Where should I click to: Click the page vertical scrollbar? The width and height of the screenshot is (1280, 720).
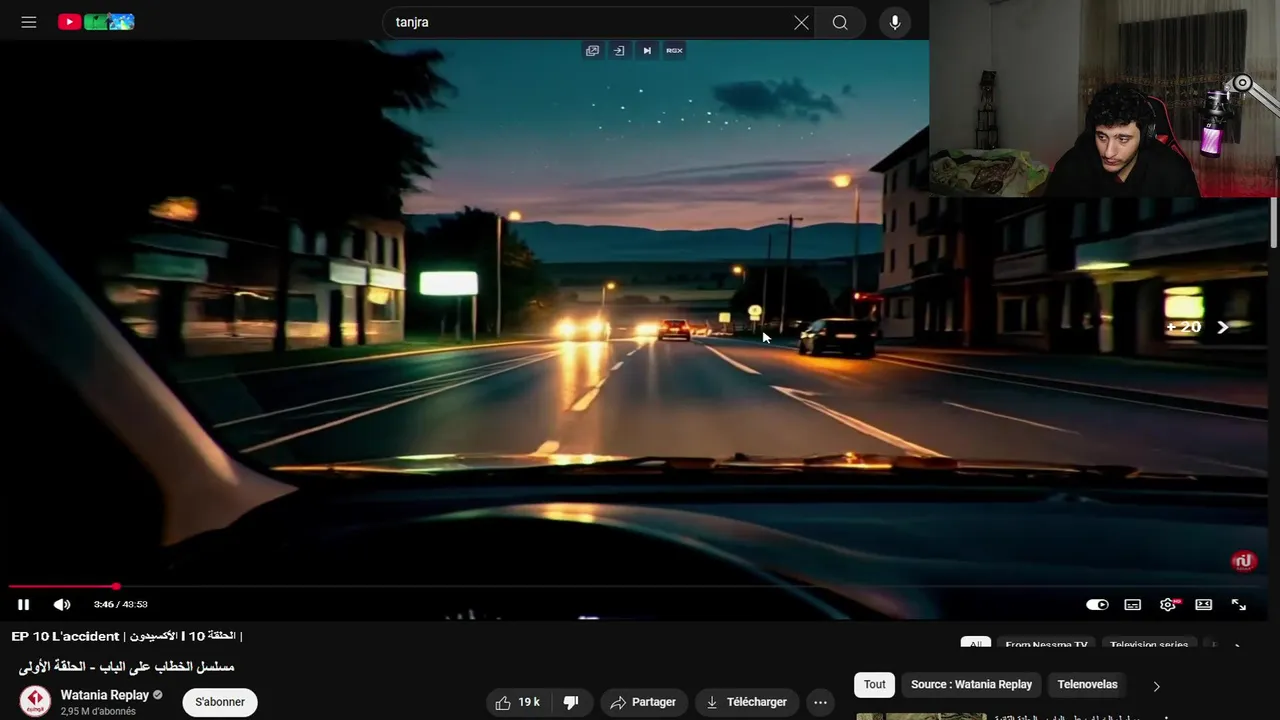(x=1274, y=222)
